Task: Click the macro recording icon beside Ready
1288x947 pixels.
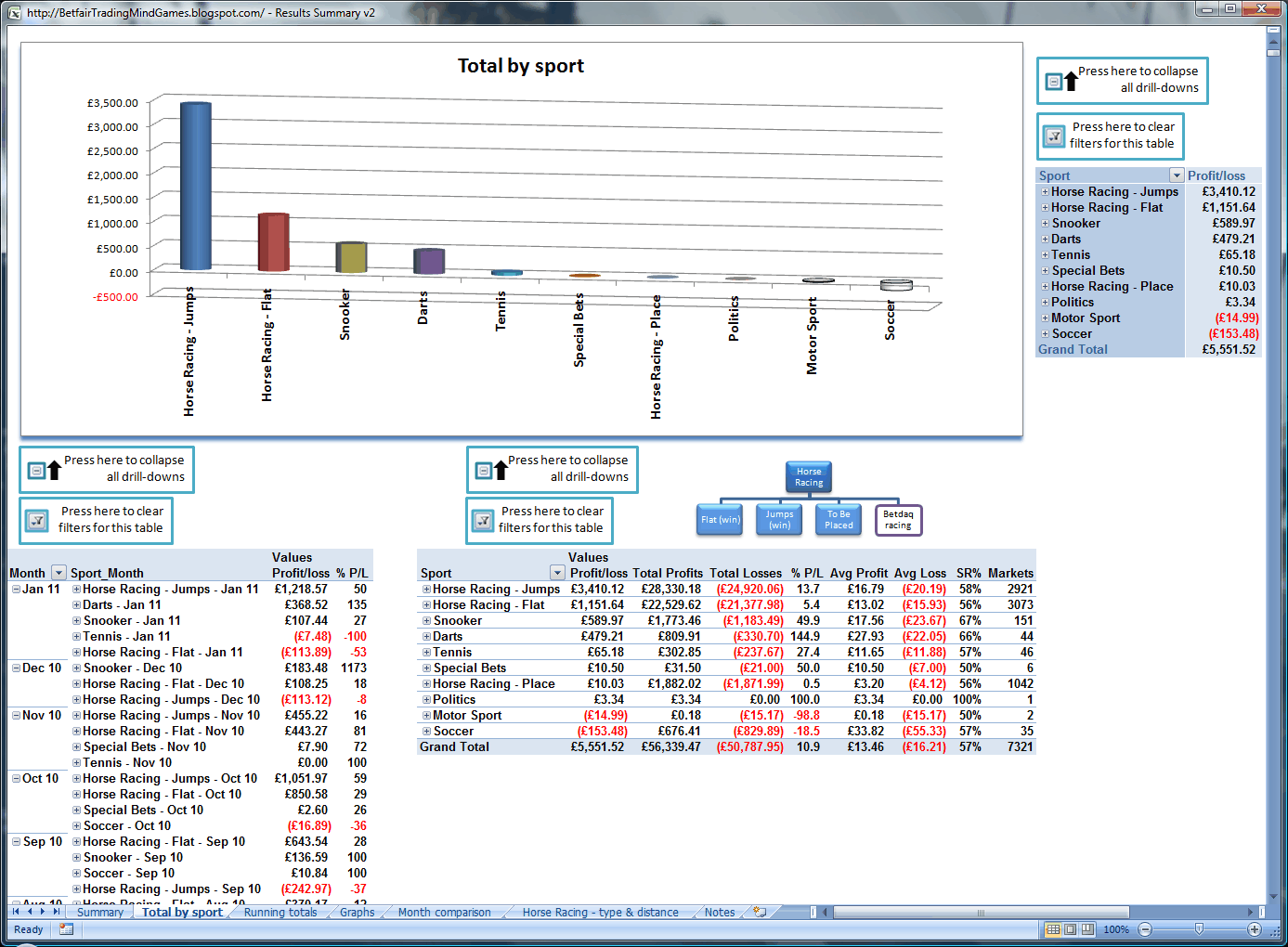Action: coord(66,929)
